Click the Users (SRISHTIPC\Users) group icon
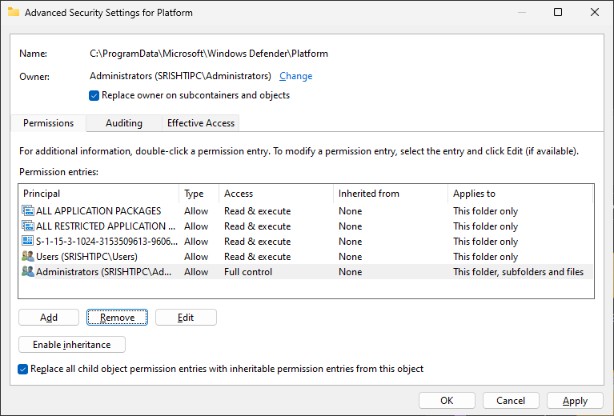This screenshot has width=614, height=416. (27, 256)
